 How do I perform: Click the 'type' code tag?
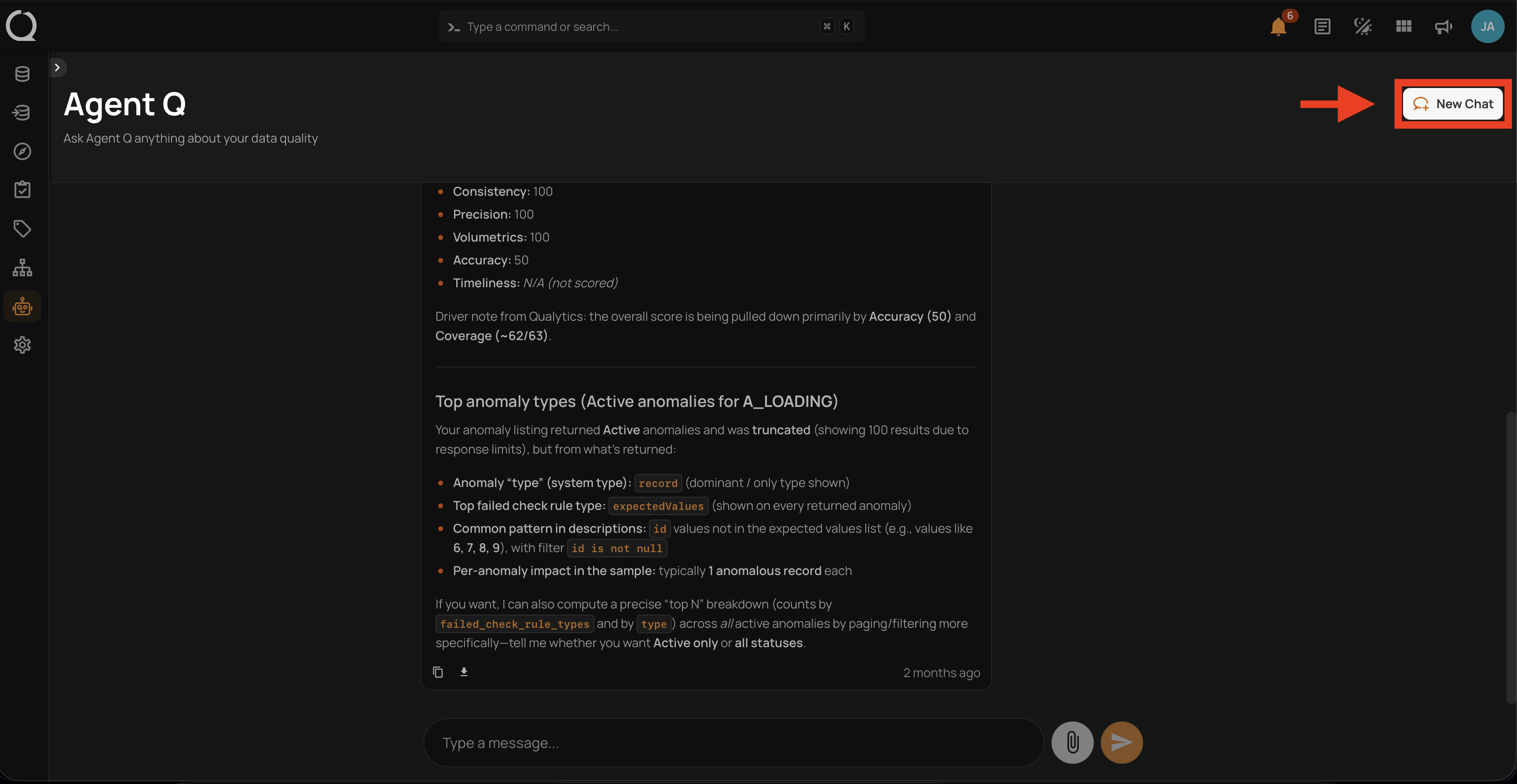click(654, 624)
